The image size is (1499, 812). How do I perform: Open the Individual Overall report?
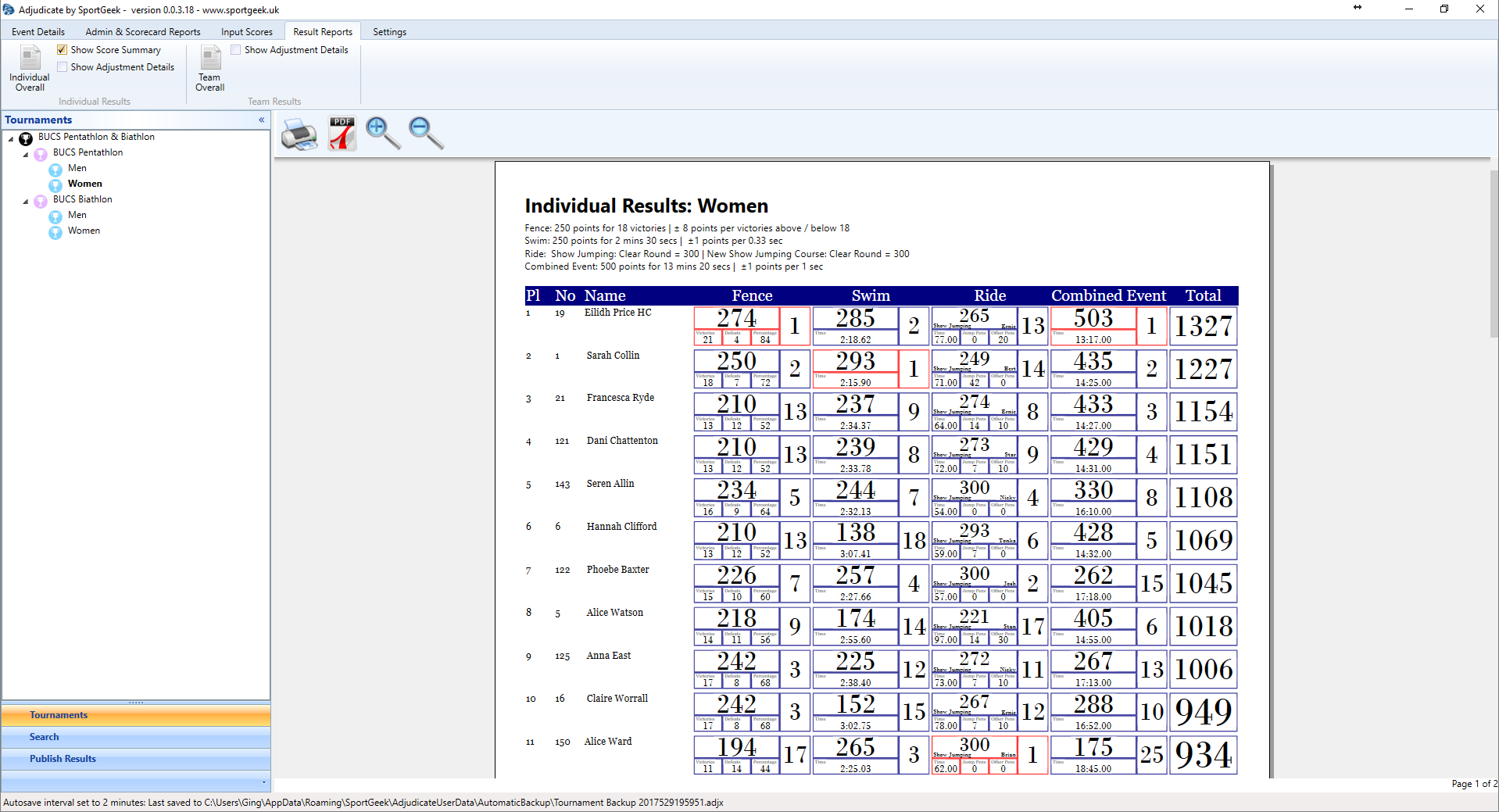(x=30, y=68)
